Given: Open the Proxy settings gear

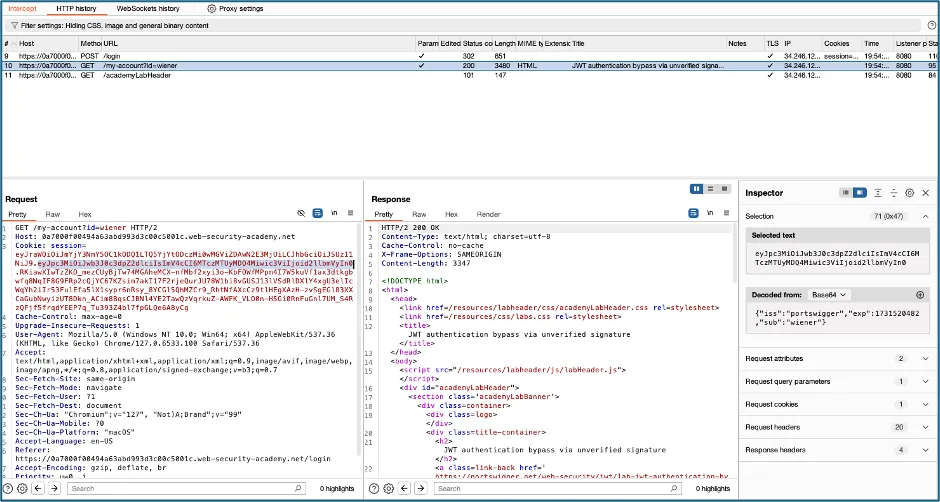Looking at the screenshot, I should 212,9.
